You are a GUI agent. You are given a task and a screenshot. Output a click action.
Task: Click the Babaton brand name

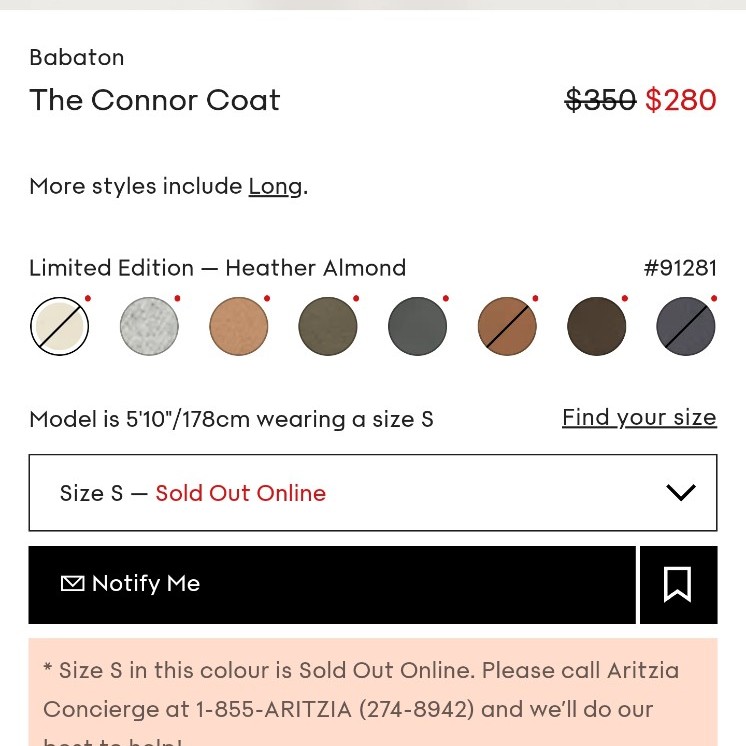click(x=77, y=57)
